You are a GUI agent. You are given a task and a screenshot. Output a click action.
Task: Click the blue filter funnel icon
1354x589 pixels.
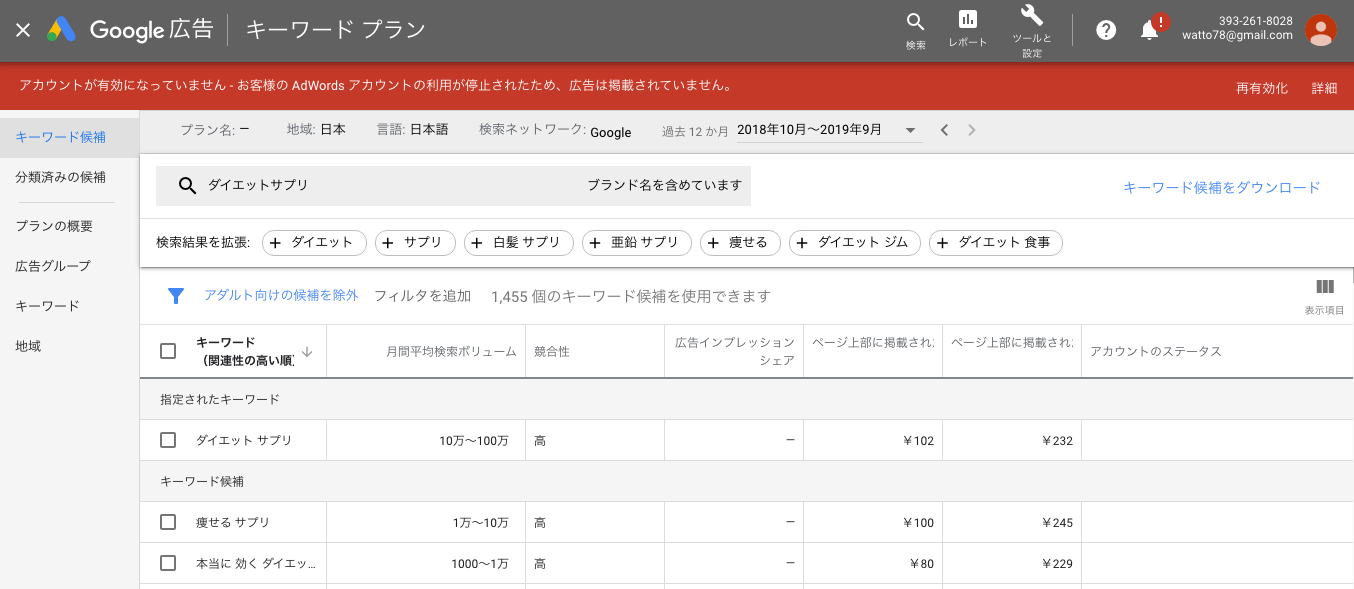(176, 296)
